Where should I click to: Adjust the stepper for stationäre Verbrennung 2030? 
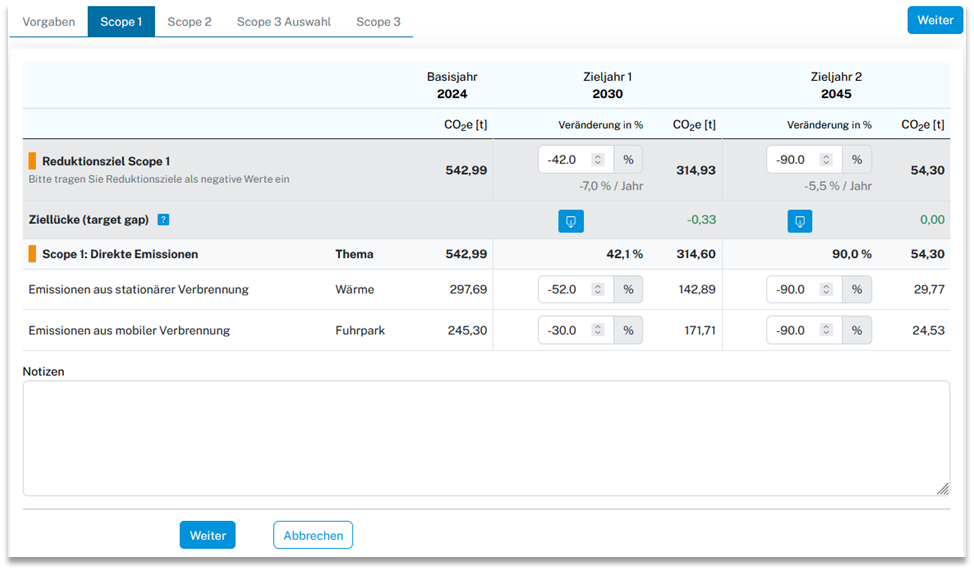(x=598, y=290)
